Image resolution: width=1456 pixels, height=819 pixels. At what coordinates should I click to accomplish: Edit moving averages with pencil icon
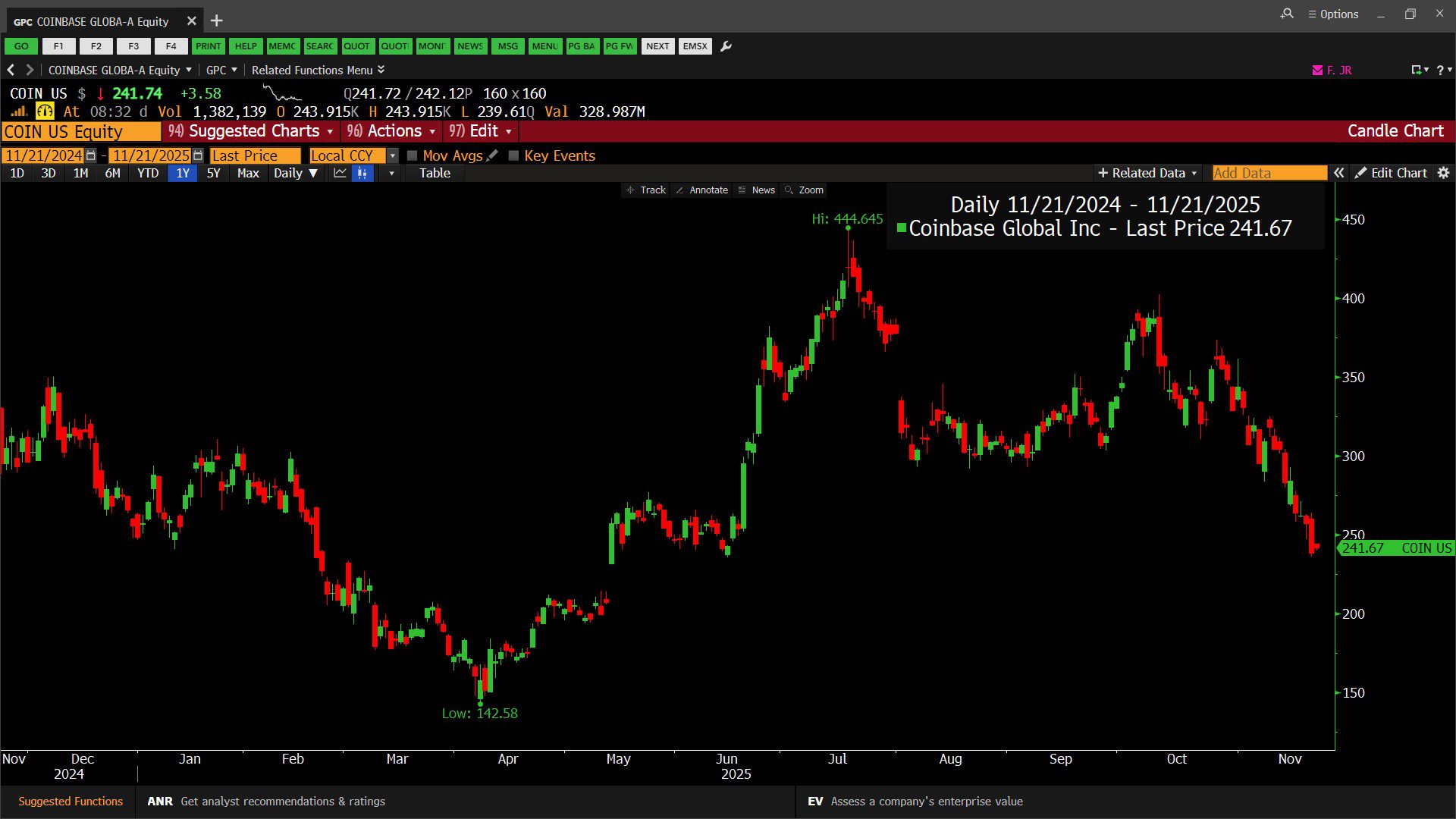tap(492, 155)
